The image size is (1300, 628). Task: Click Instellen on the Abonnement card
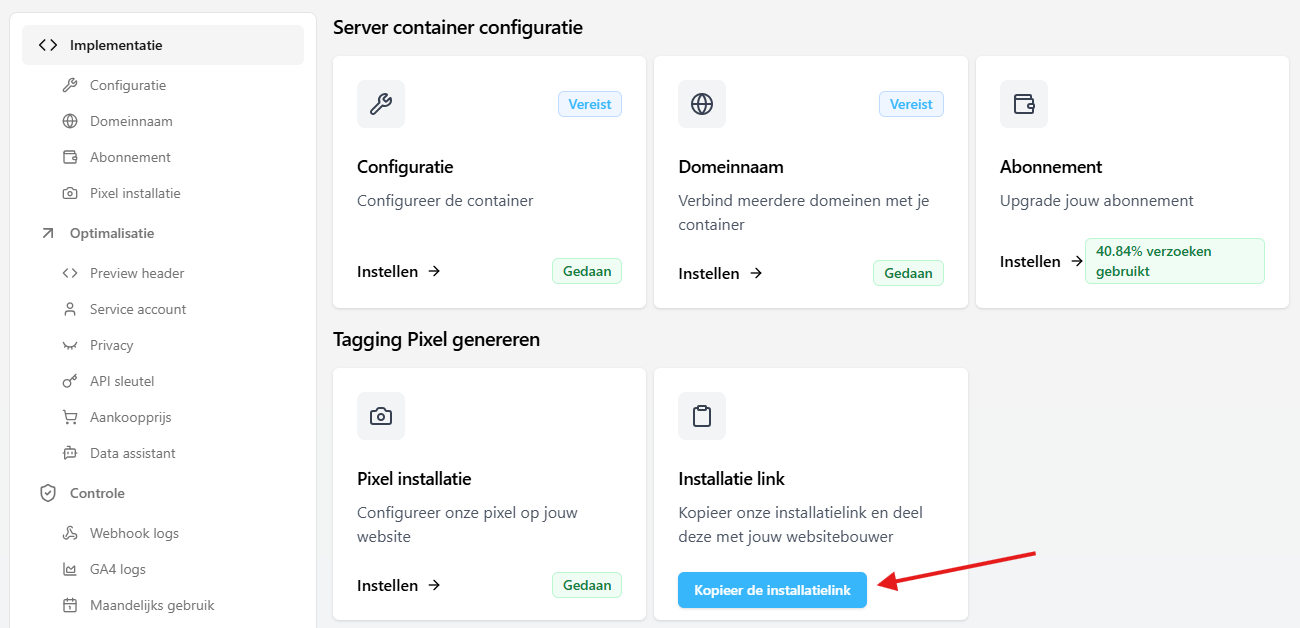click(1040, 261)
